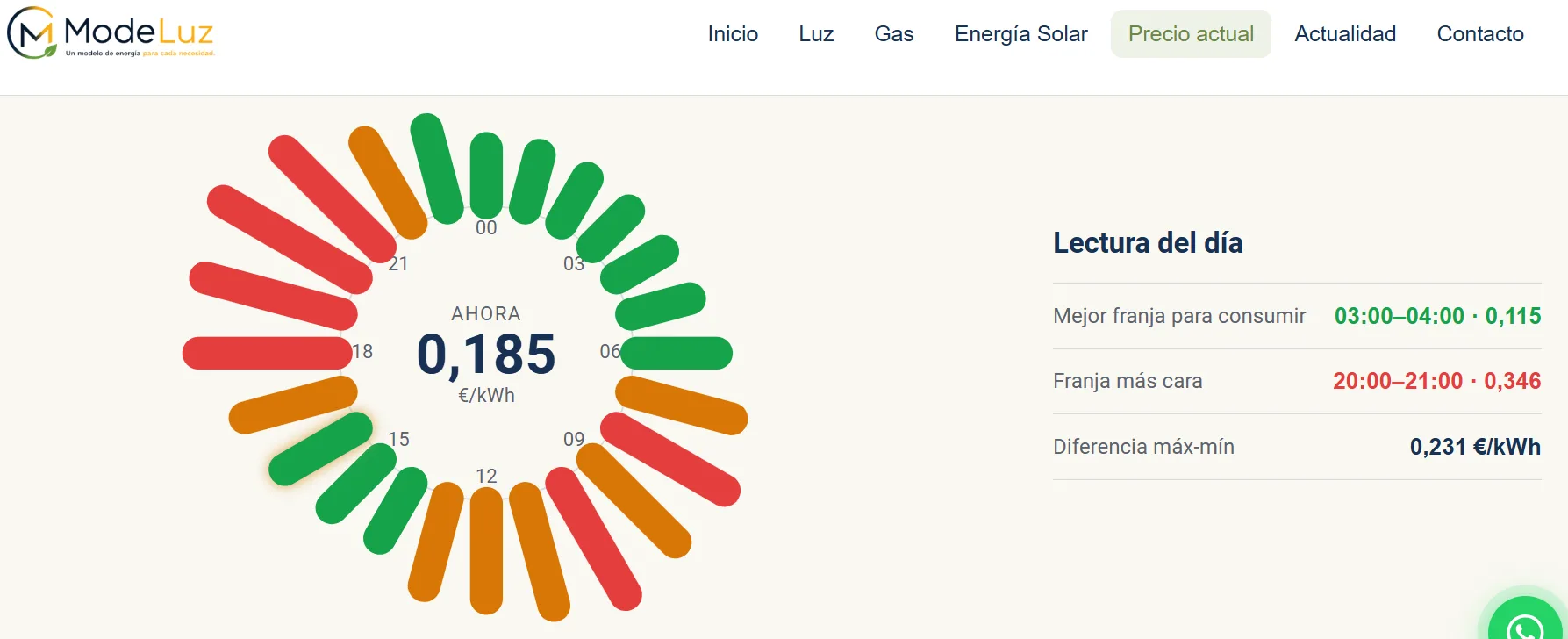Screen dimensions: 1568x639
Task: Click the Franja más cara label
Action: (x=1128, y=381)
